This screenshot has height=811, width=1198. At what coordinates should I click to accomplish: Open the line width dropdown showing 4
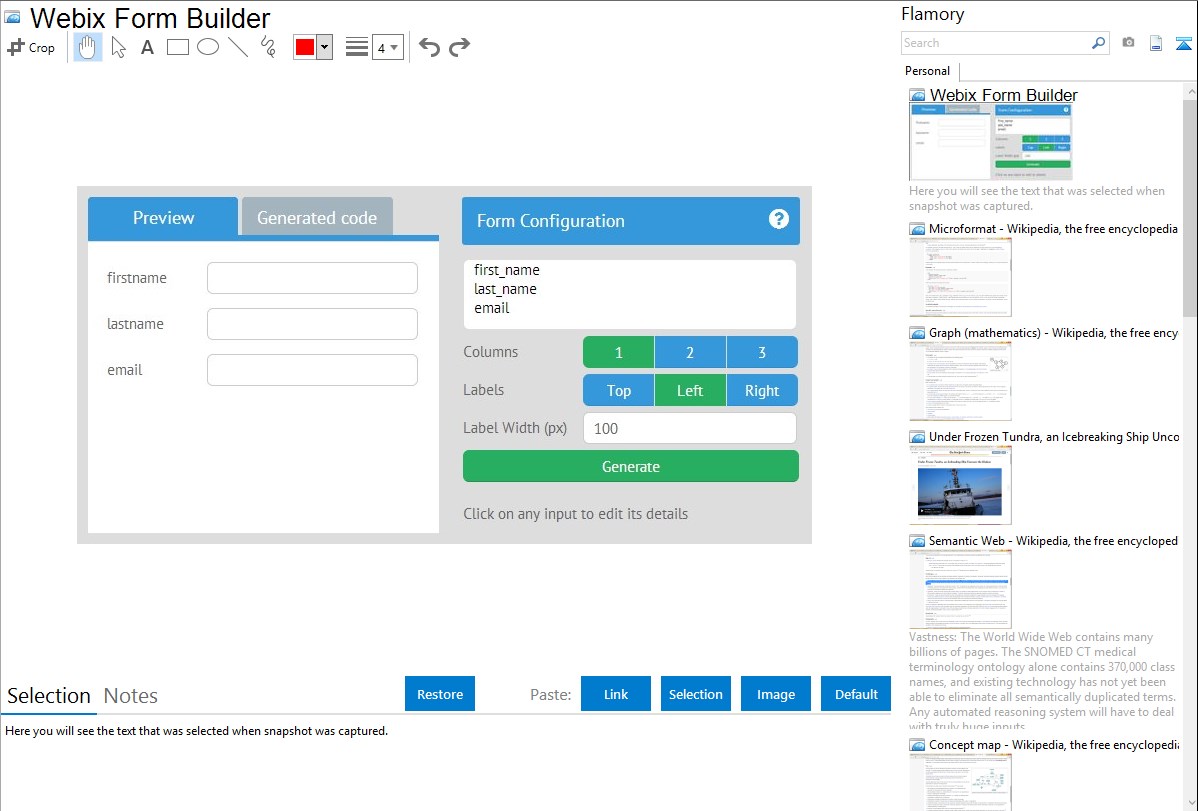tap(387, 47)
